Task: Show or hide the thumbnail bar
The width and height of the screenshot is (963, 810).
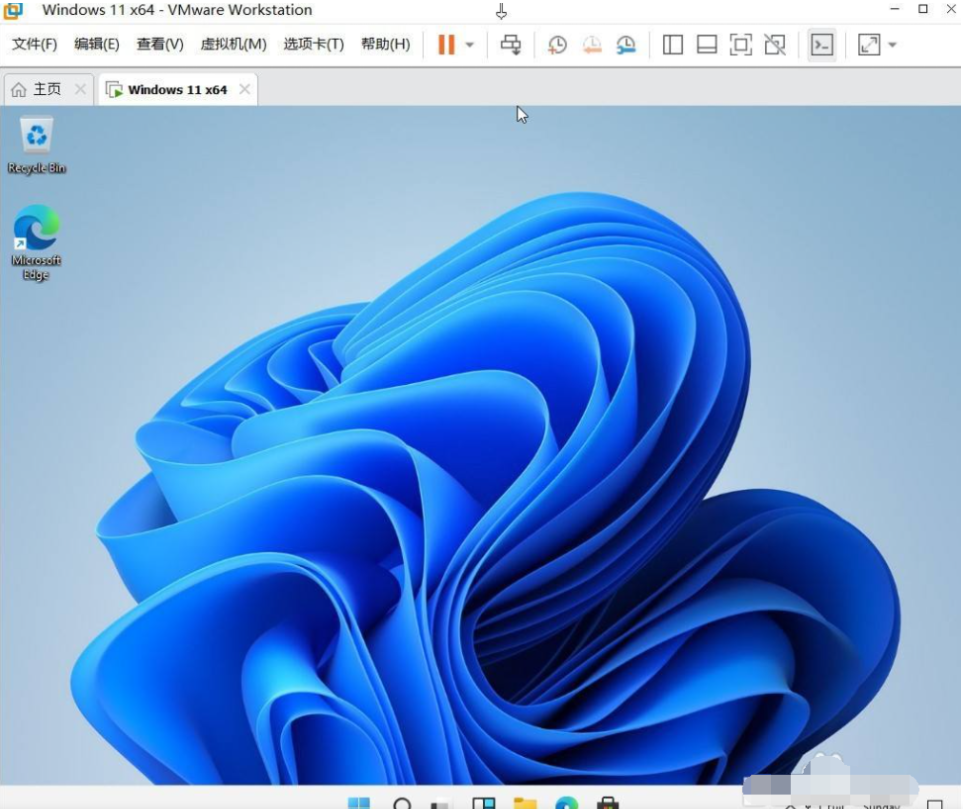Action: click(706, 44)
